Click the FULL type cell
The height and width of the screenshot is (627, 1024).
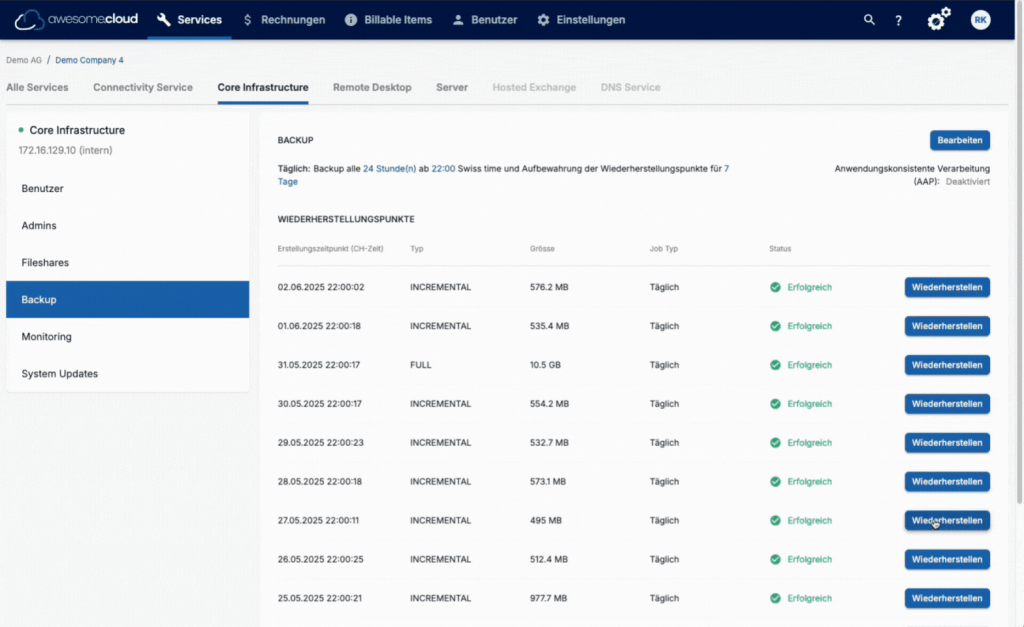coord(421,365)
